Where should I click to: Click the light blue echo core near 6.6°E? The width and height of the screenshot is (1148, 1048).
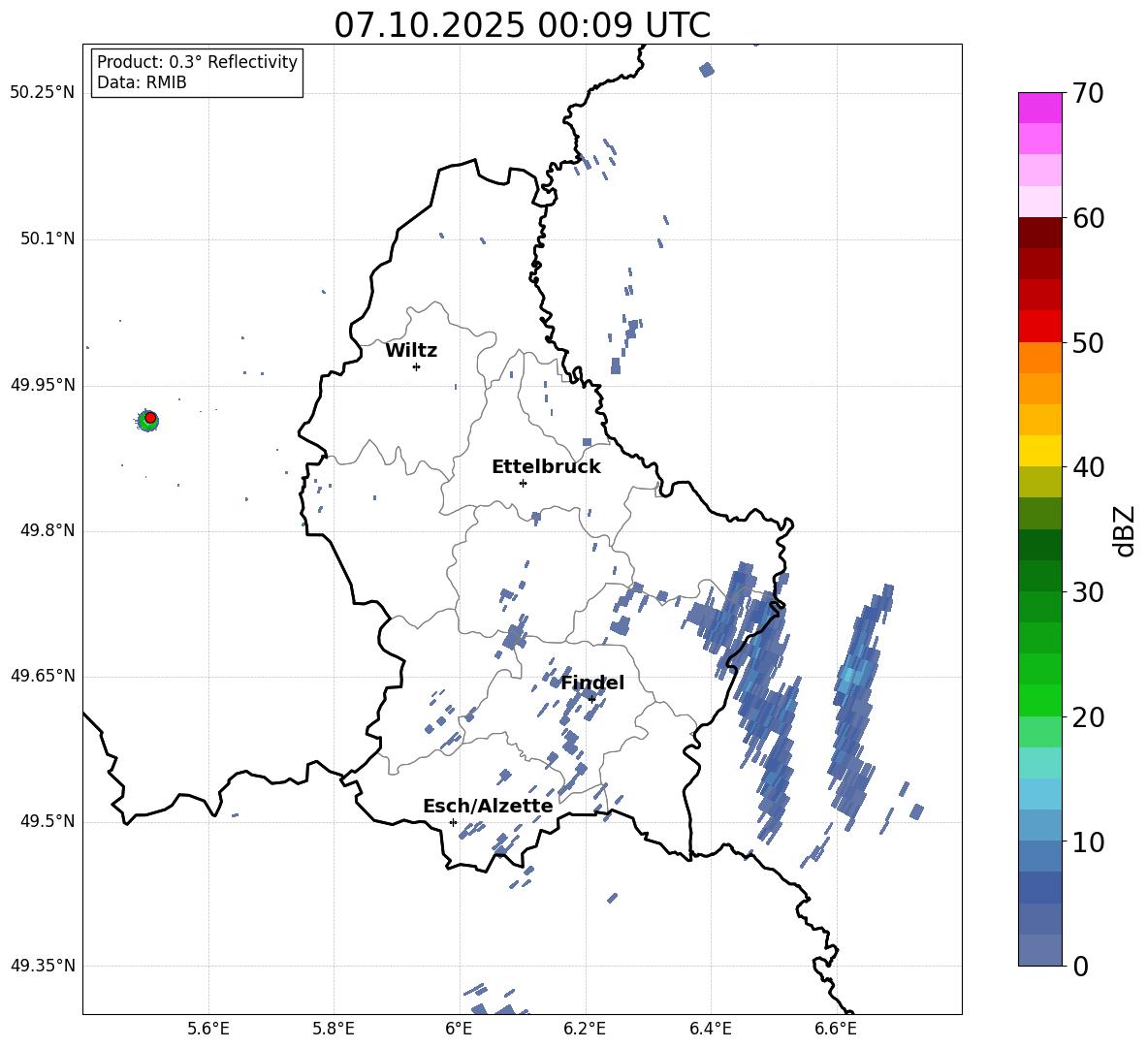(850, 677)
